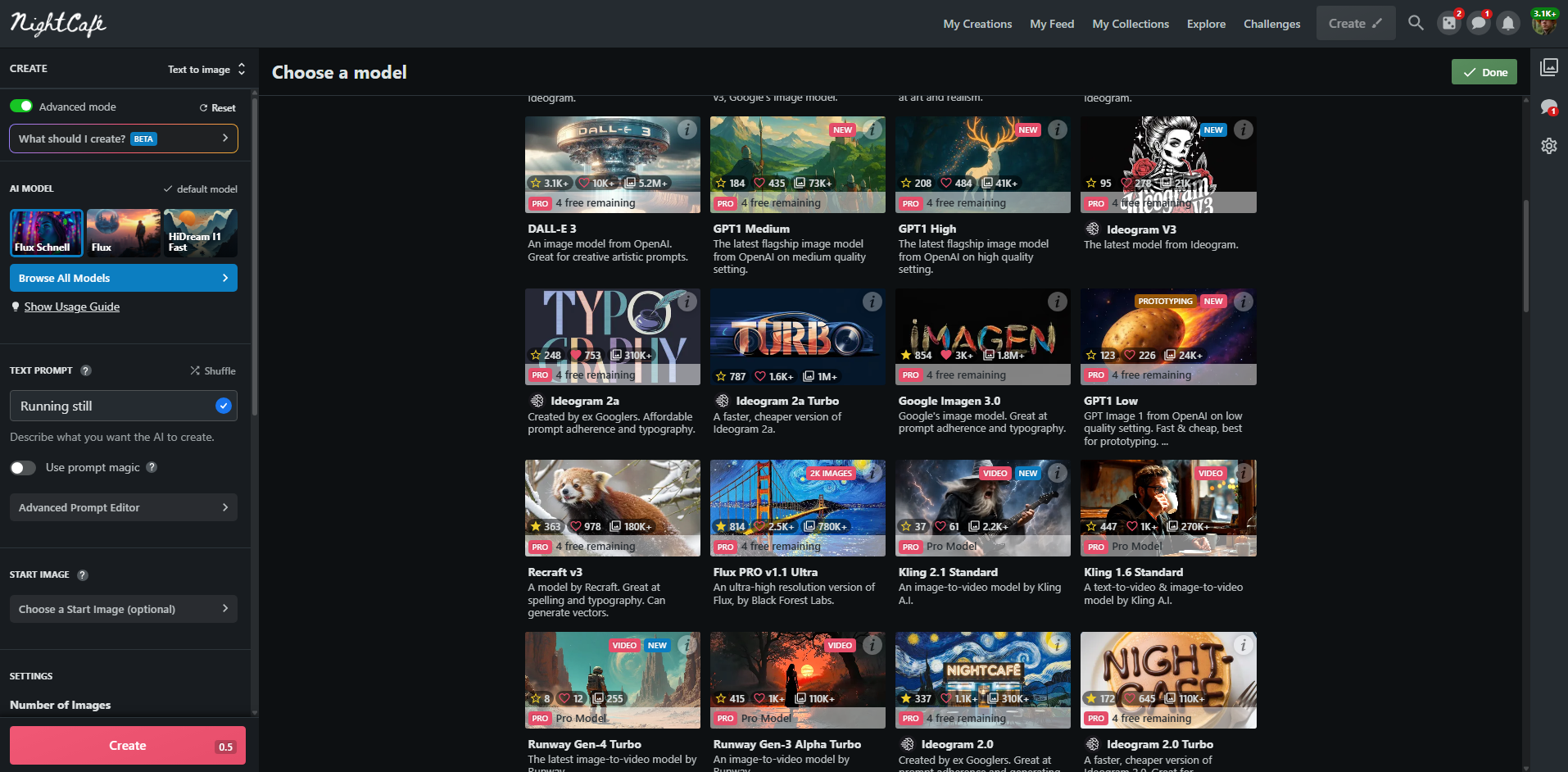The image size is (1568, 772).
Task: Open the Challenges page
Action: coord(1271,24)
